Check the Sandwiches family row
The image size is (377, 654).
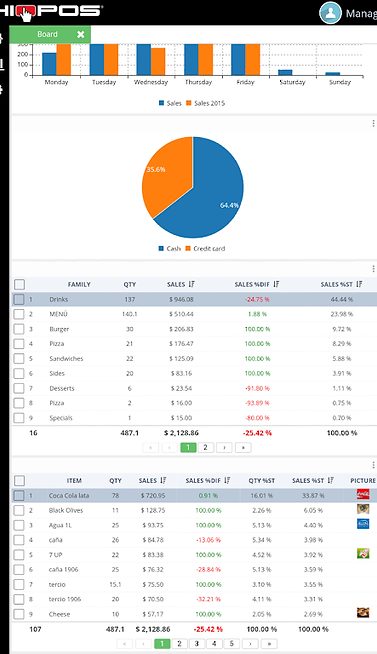[x=19, y=358]
